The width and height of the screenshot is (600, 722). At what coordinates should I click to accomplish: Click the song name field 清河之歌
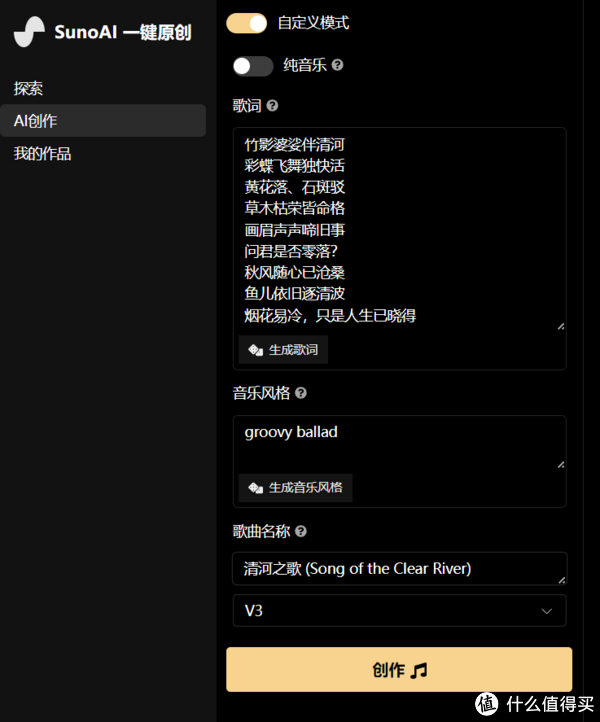tap(398, 568)
